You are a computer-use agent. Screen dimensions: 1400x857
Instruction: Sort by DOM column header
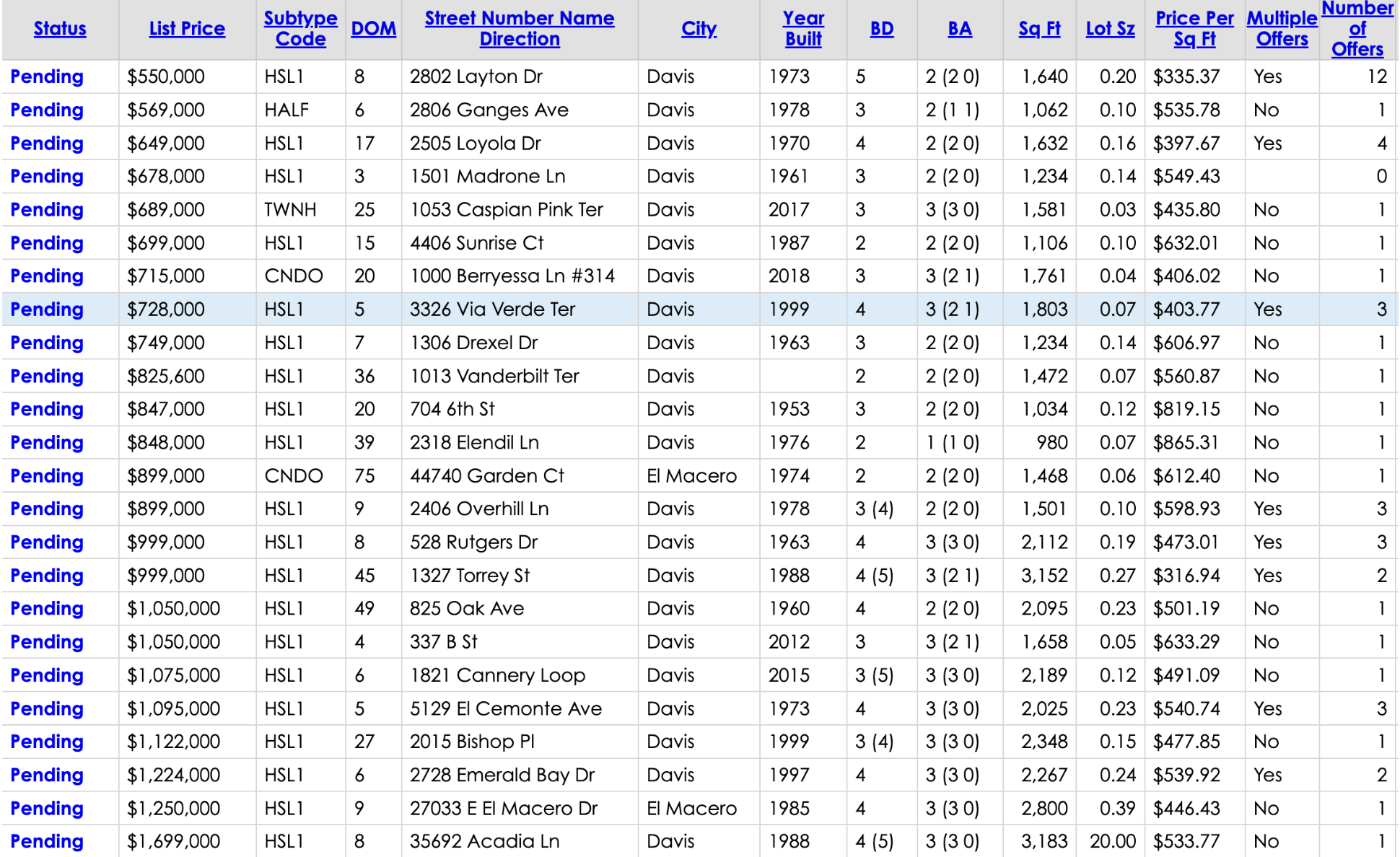tap(373, 29)
